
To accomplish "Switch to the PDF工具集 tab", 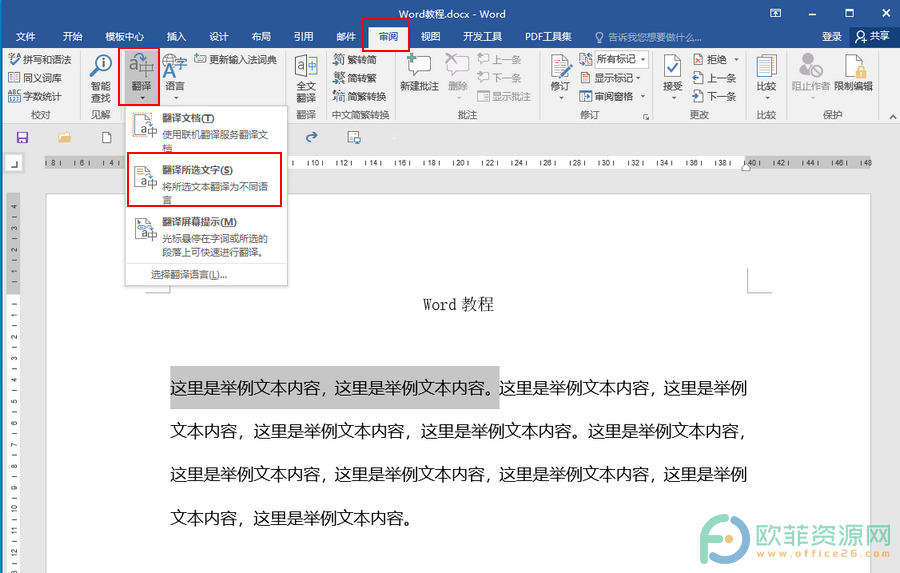I will (x=548, y=37).
